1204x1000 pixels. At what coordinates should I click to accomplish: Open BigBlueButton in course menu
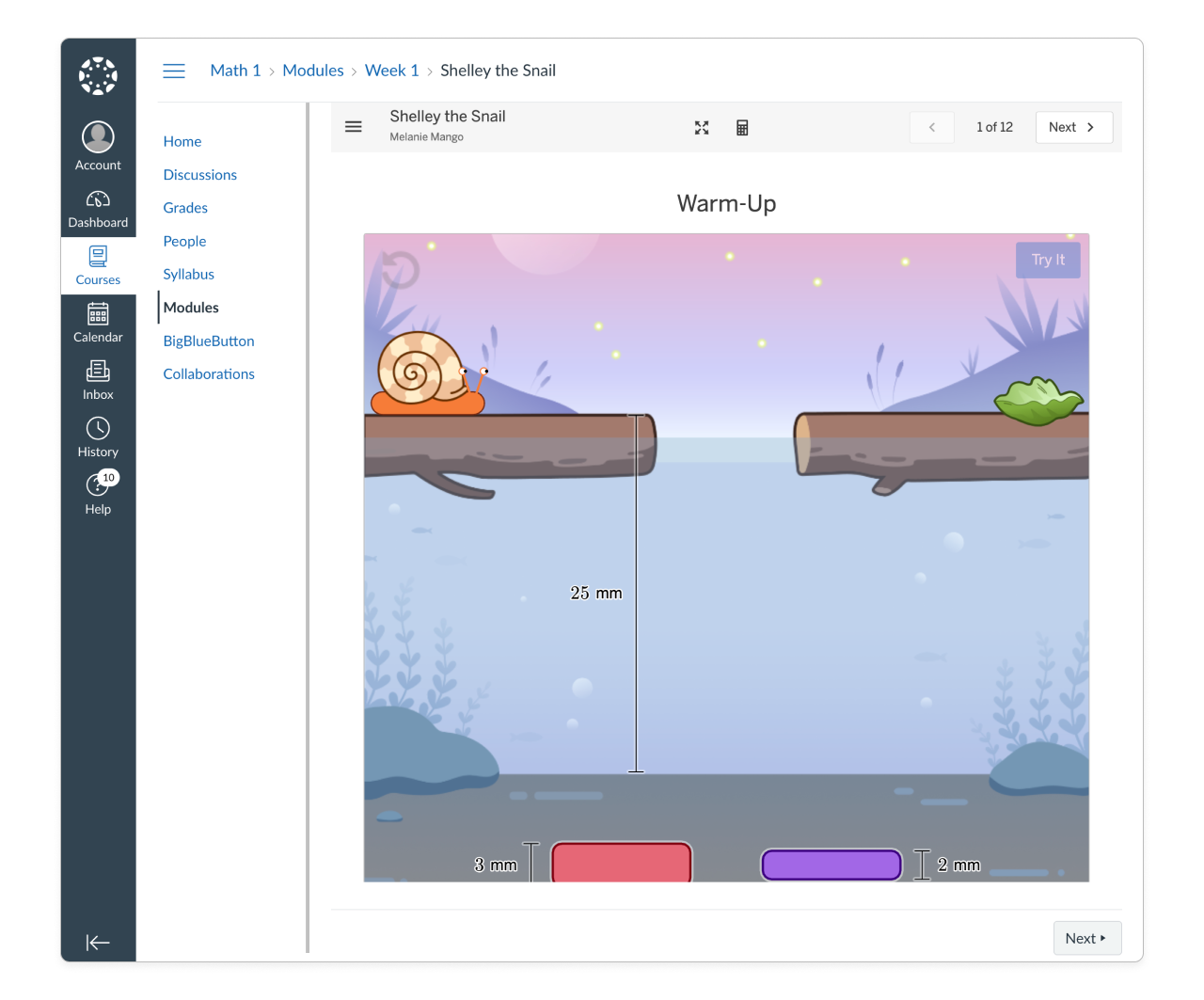(x=209, y=341)
